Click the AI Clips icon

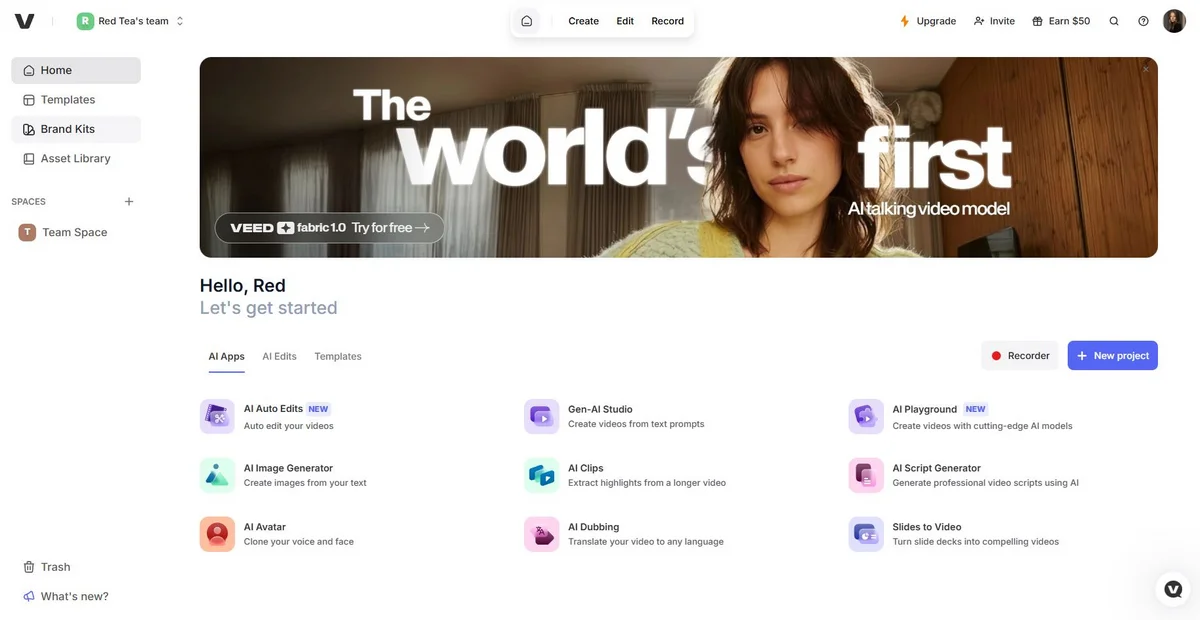tap(541, 476)
